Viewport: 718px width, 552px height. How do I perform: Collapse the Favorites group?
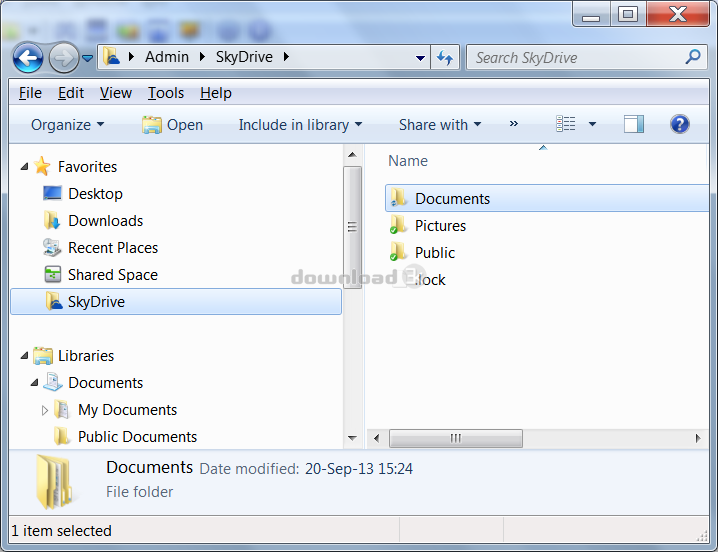point(24,167)
